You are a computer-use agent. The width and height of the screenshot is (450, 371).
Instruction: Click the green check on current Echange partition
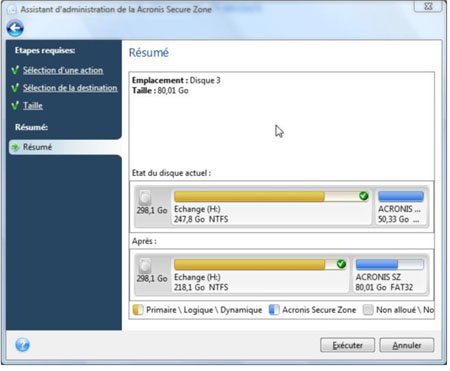364,196
